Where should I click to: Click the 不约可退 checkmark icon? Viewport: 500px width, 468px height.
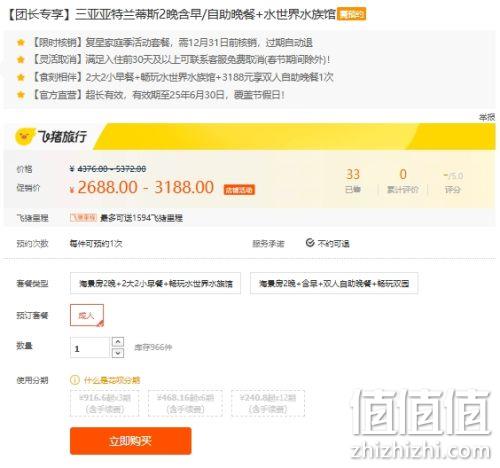pyautogui.click(x=310, y=243)
